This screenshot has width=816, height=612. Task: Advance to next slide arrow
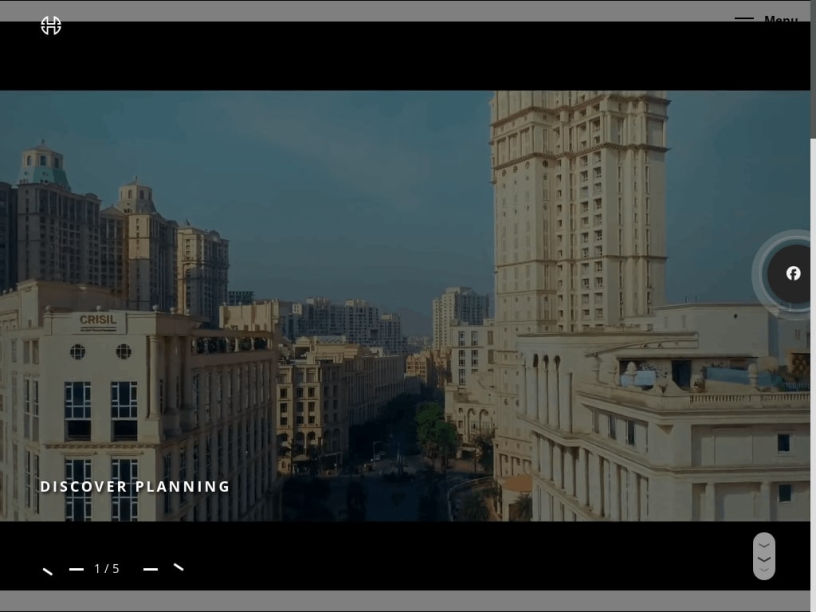click(x=179, y=567)
